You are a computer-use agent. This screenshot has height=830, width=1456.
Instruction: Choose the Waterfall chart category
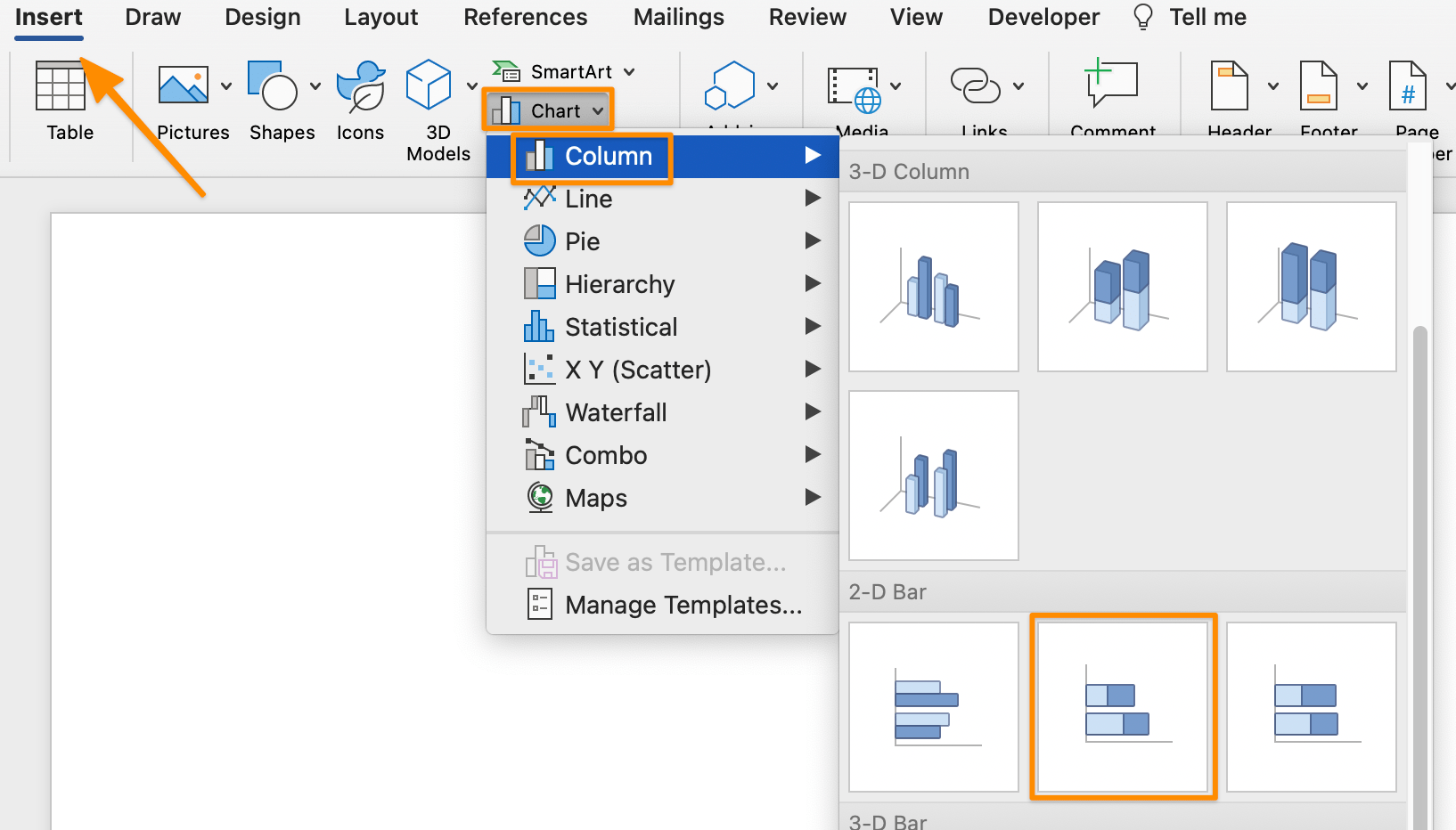click(x=616, y=411)
